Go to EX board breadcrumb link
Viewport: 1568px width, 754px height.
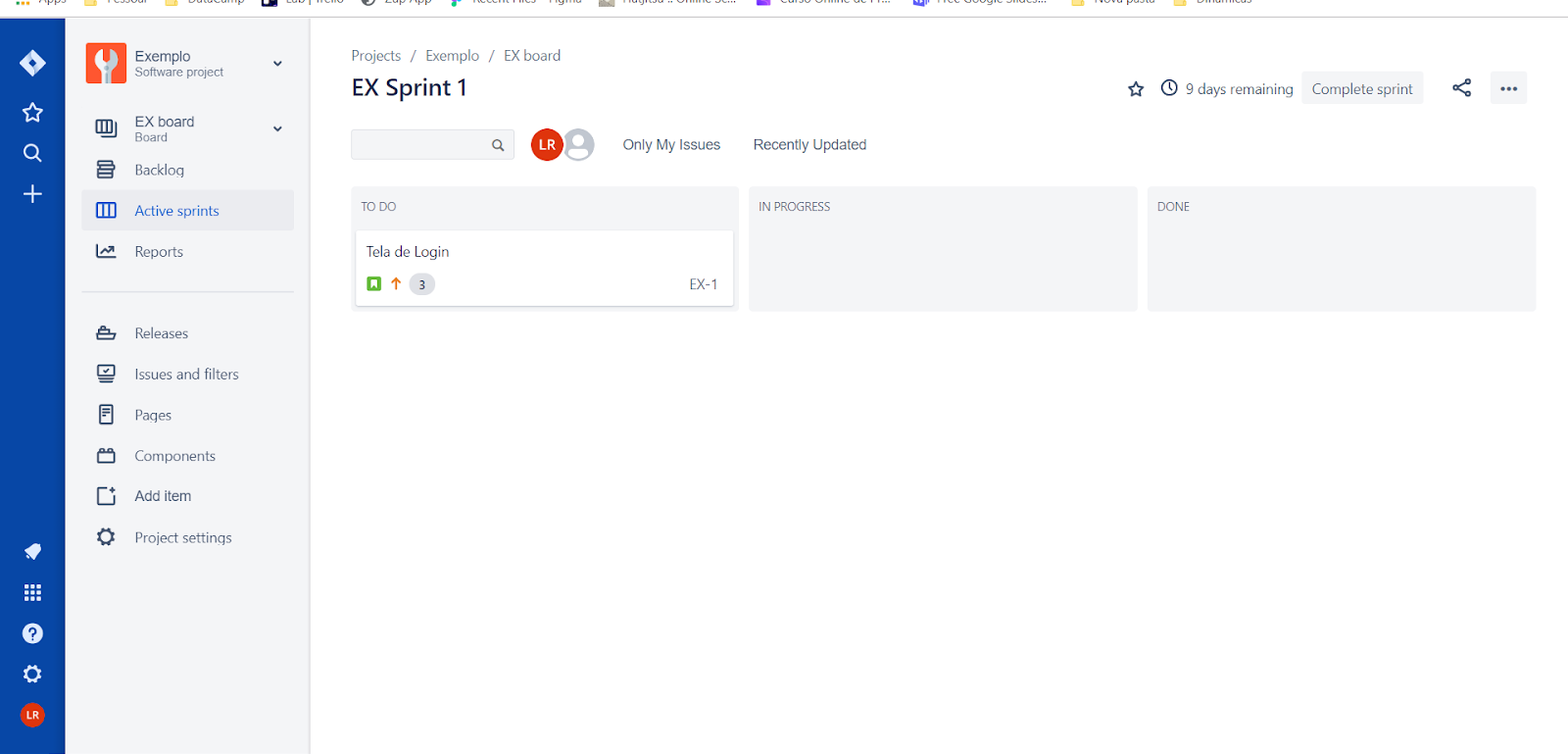click(532, 56)
